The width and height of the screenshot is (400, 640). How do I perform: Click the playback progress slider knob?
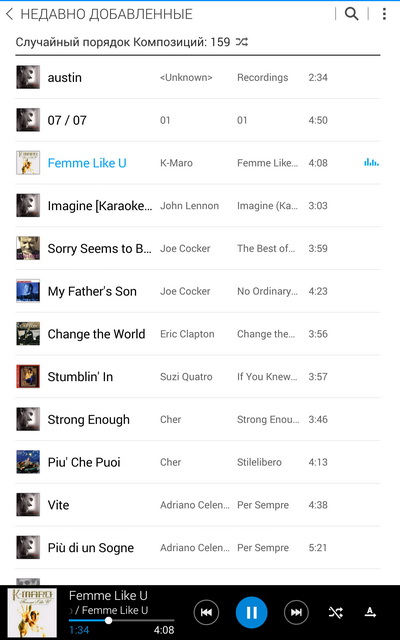click(x=108, y=620)
